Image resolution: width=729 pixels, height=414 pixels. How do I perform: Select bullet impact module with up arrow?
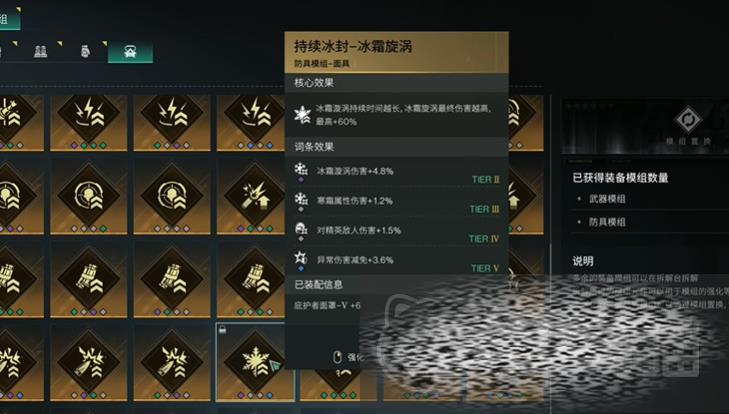coord(251,196)
